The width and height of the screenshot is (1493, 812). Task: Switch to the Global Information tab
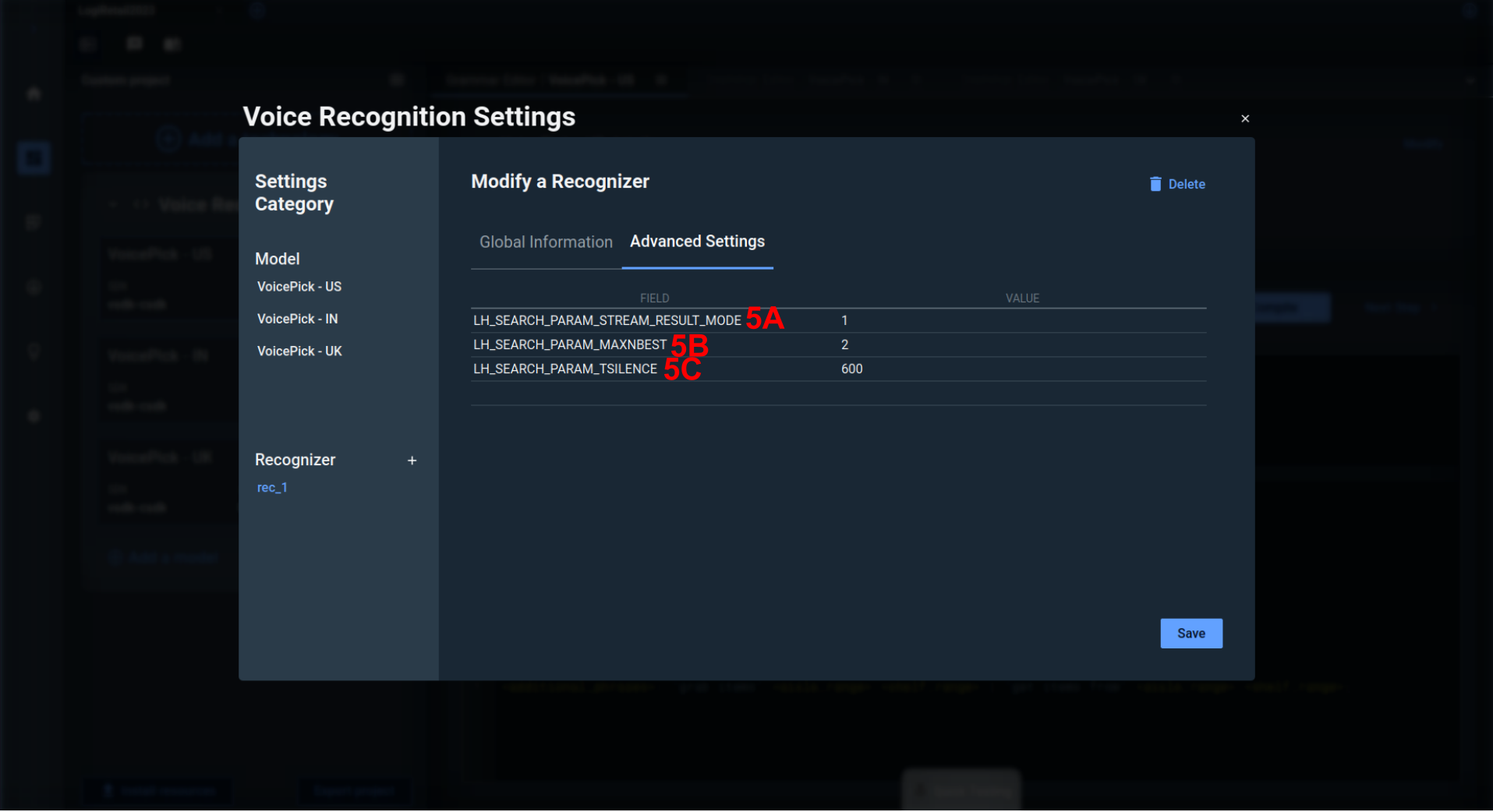coord(546,242)
